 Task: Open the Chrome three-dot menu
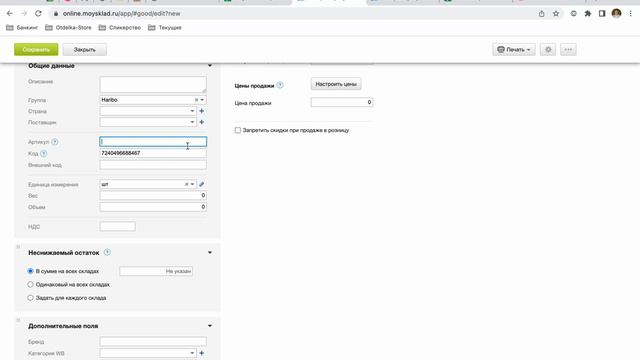click(631, 13)
